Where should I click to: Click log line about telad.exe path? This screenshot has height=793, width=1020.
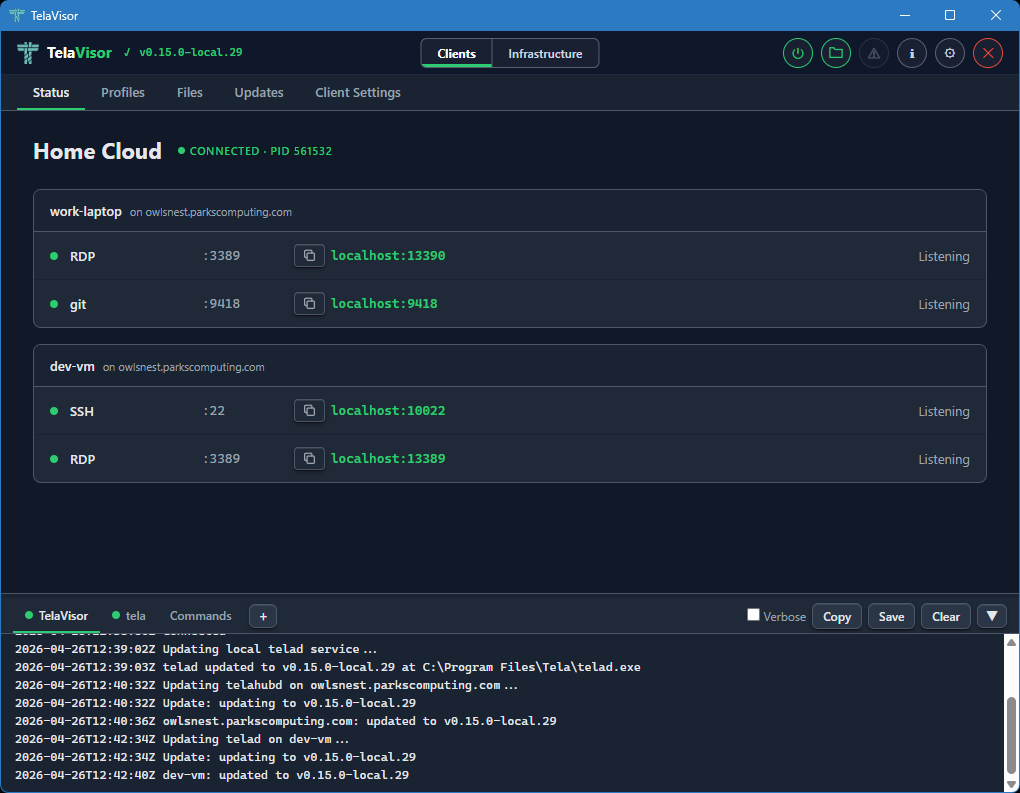(328, 667)
